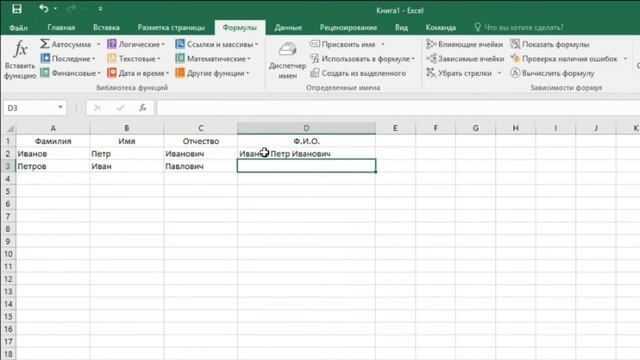Select row 10 header

click(x=8, y=254)
